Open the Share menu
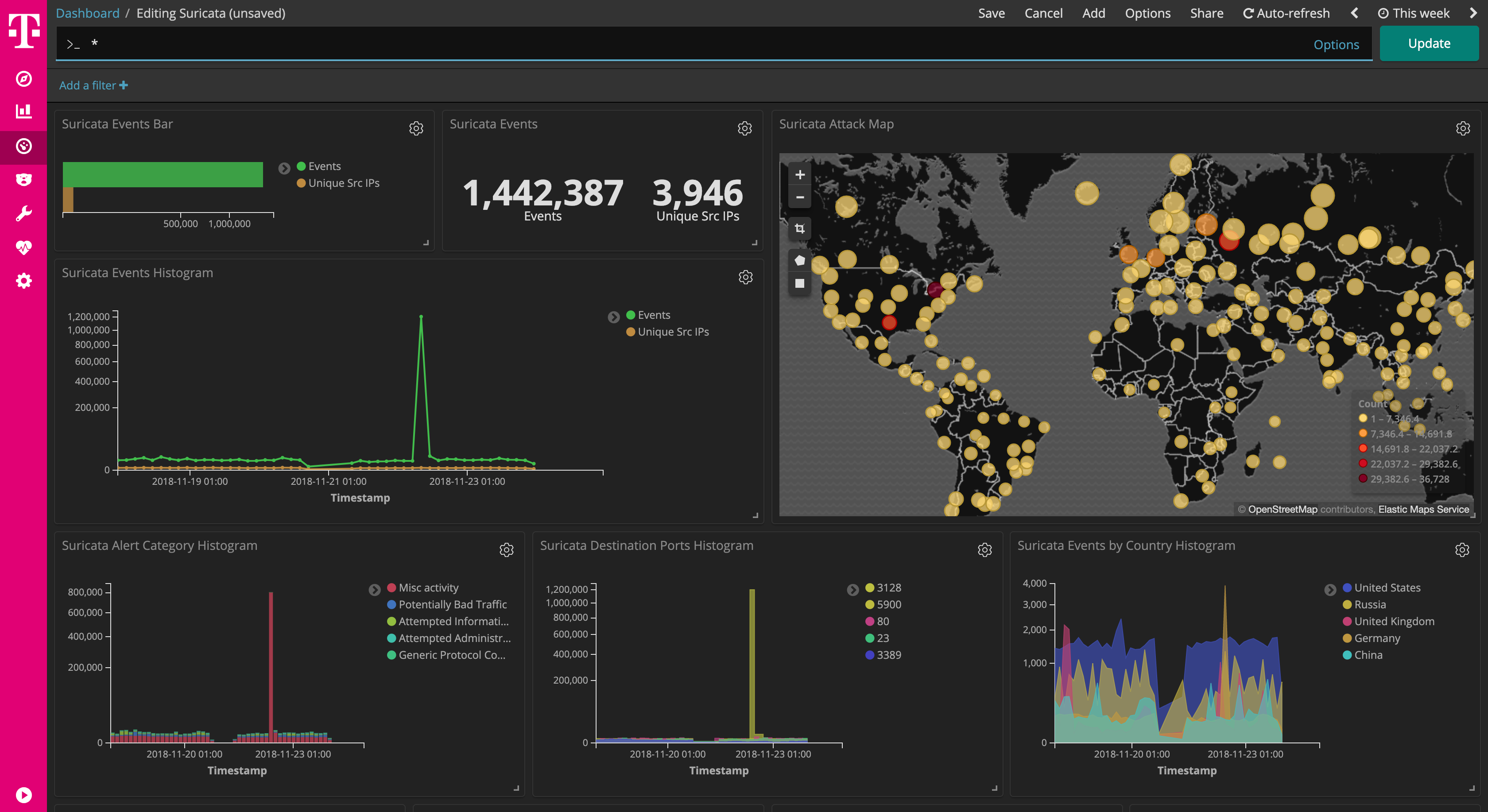Image resolution: width=1488 pixels, height=812 pixels. click(x=1207, y=13)
